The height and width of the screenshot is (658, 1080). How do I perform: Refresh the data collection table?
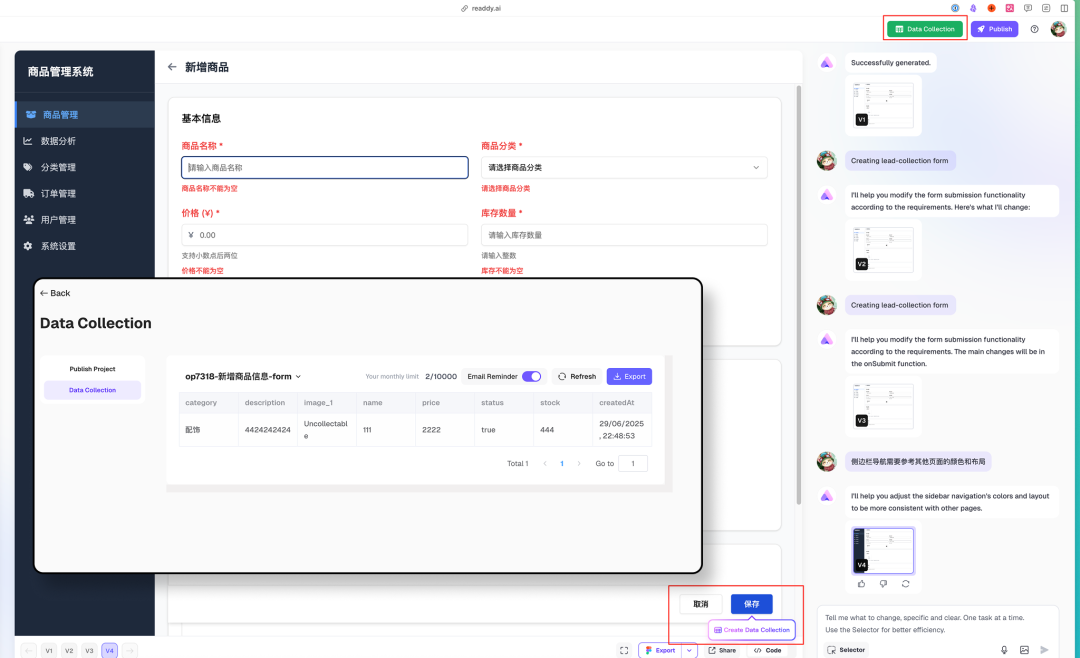click(x=577, y=376)
